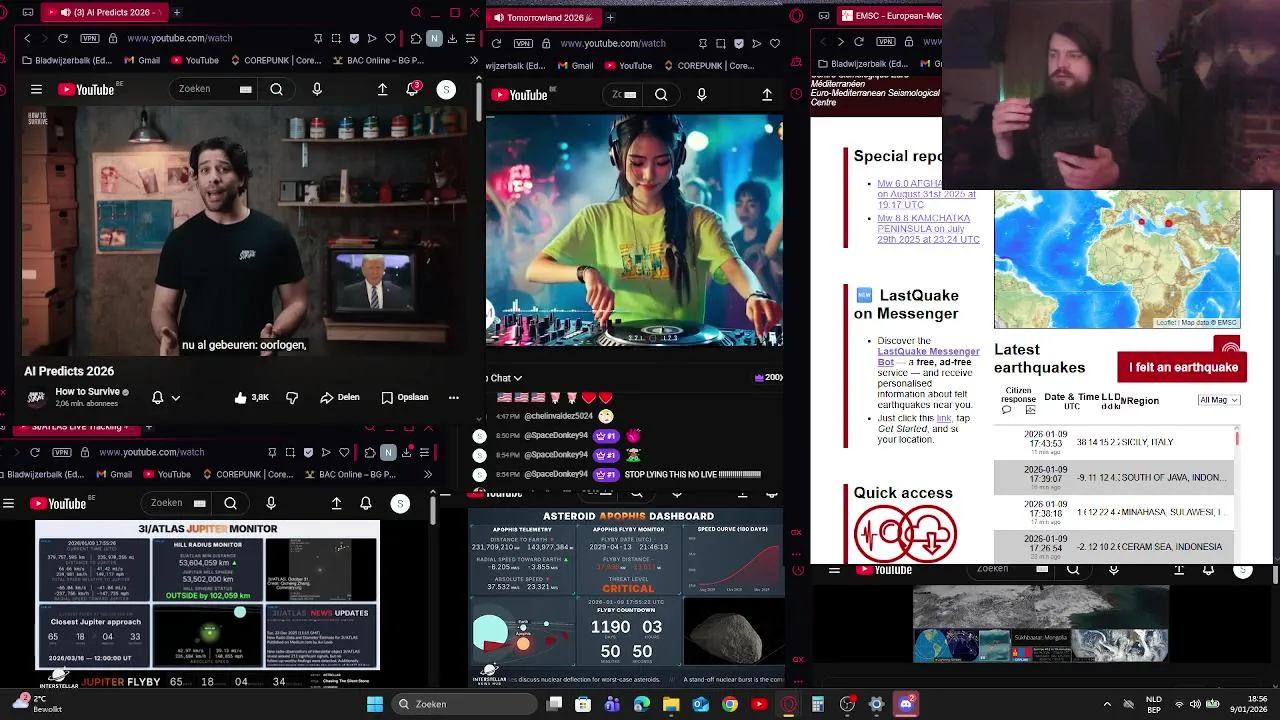Image resolution: width=1280 pixels, height=720 pixels.
Task: Open Discord from the taskbar
Action: pyautogui.click(x=906, y=704)
